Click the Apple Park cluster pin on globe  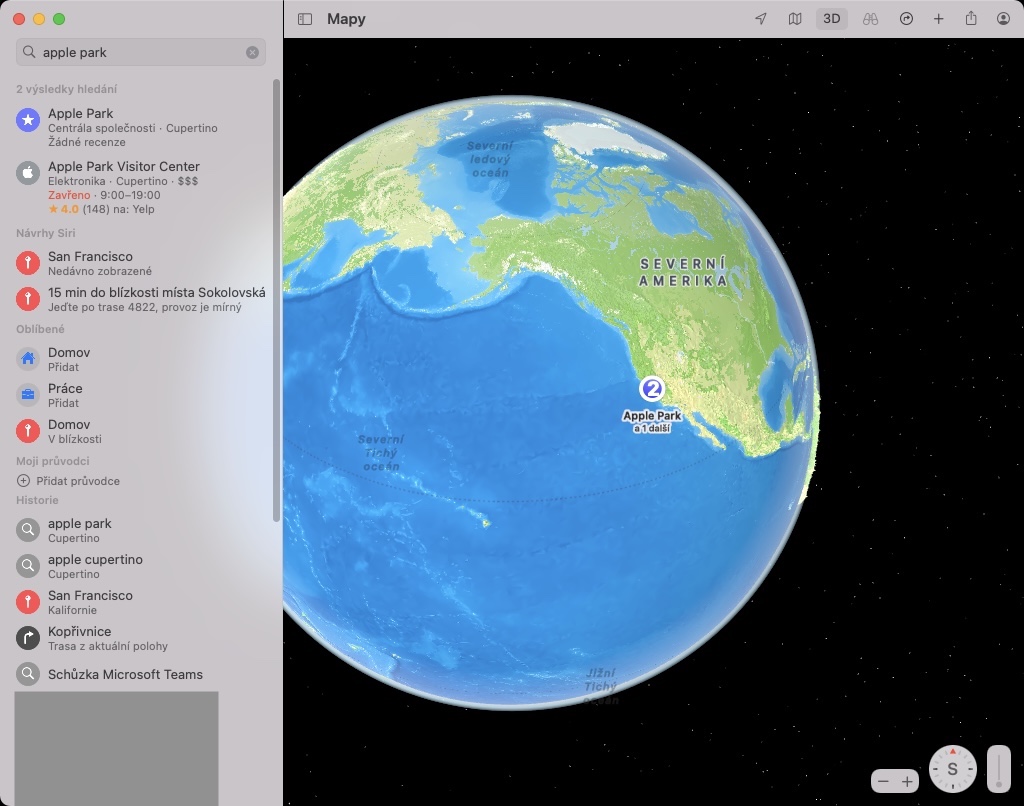652,389
